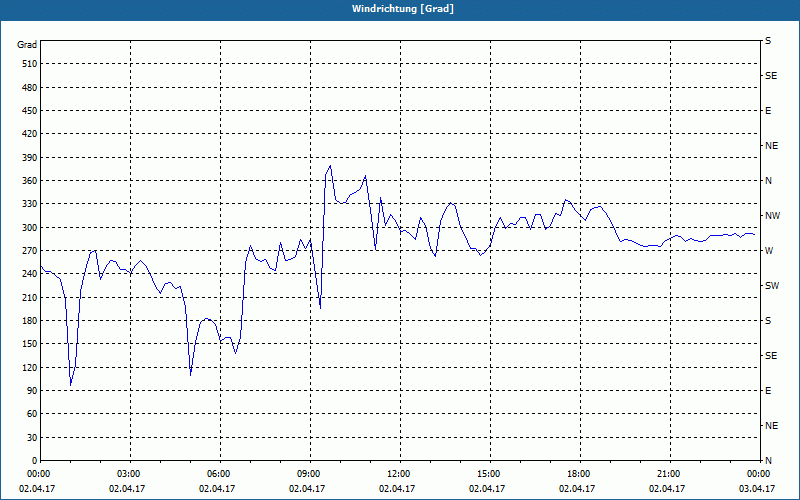Click the 120 y-axis label
The height and width of the screenshot is (500, 800).
pos(29,367)
